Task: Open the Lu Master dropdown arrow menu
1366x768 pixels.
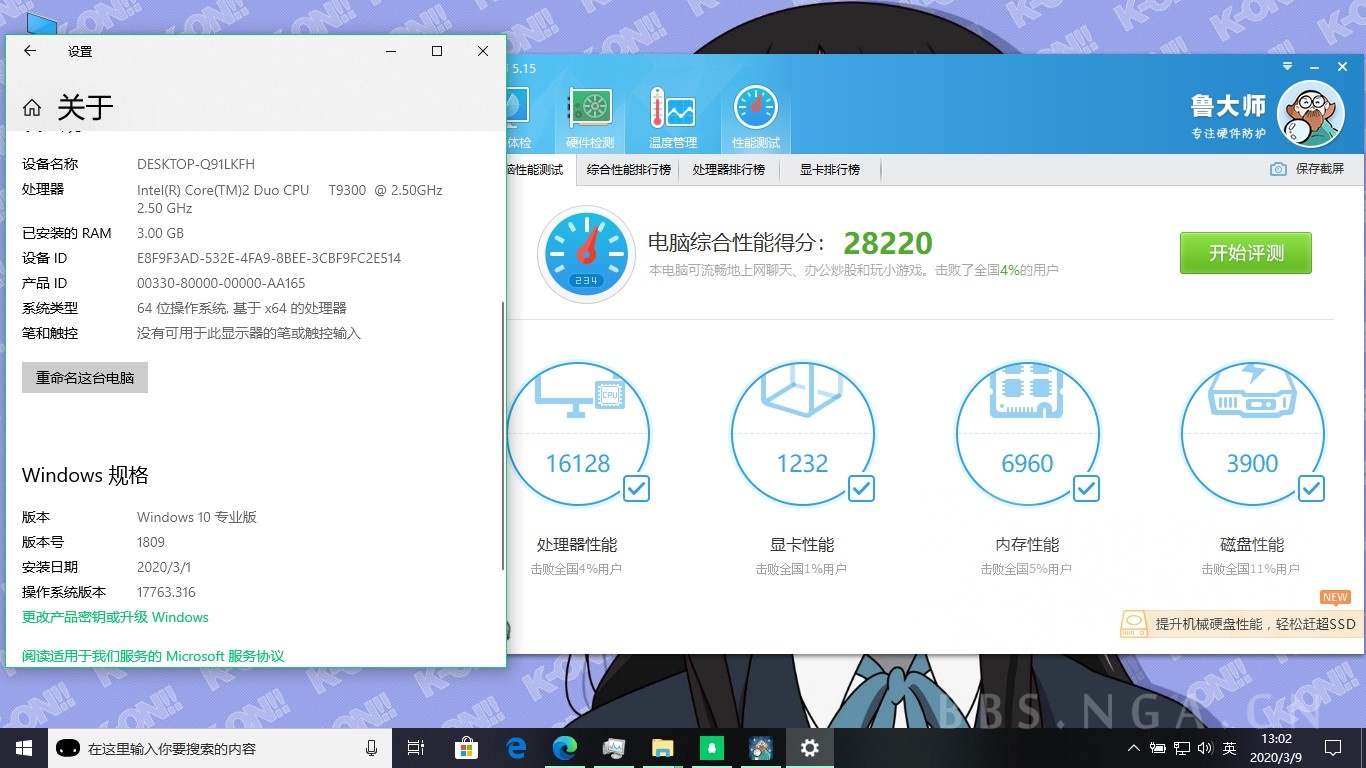Action: tap(1287, 66)
